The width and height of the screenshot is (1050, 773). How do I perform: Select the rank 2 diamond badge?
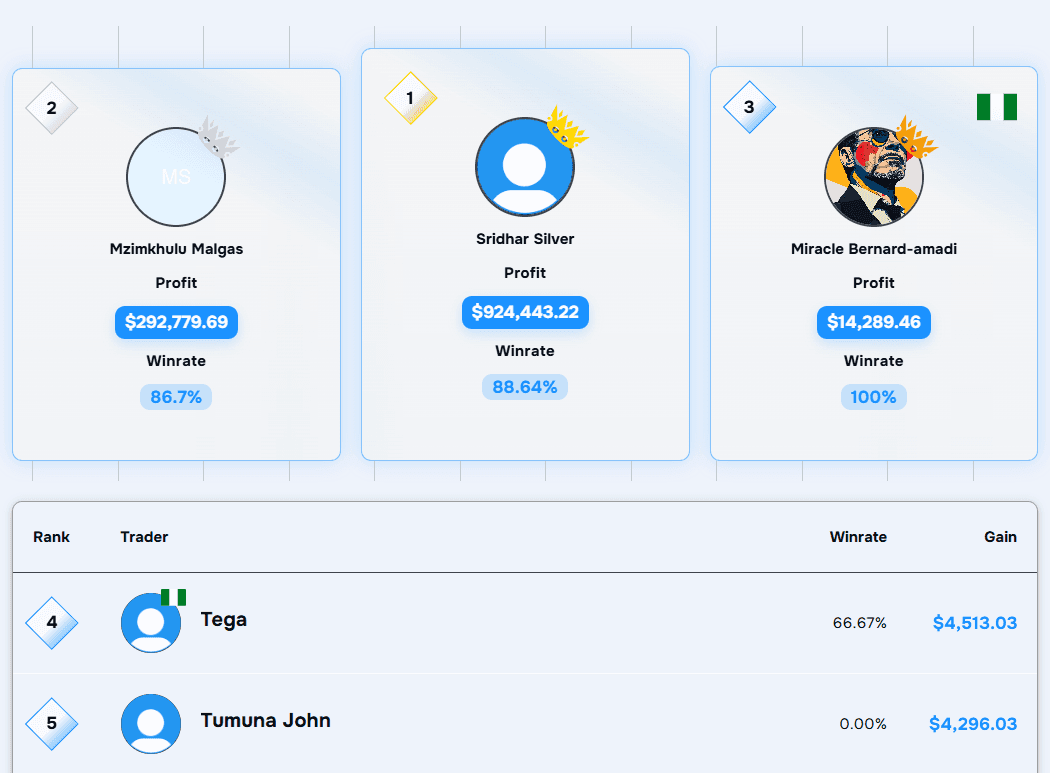coord(51,109)
